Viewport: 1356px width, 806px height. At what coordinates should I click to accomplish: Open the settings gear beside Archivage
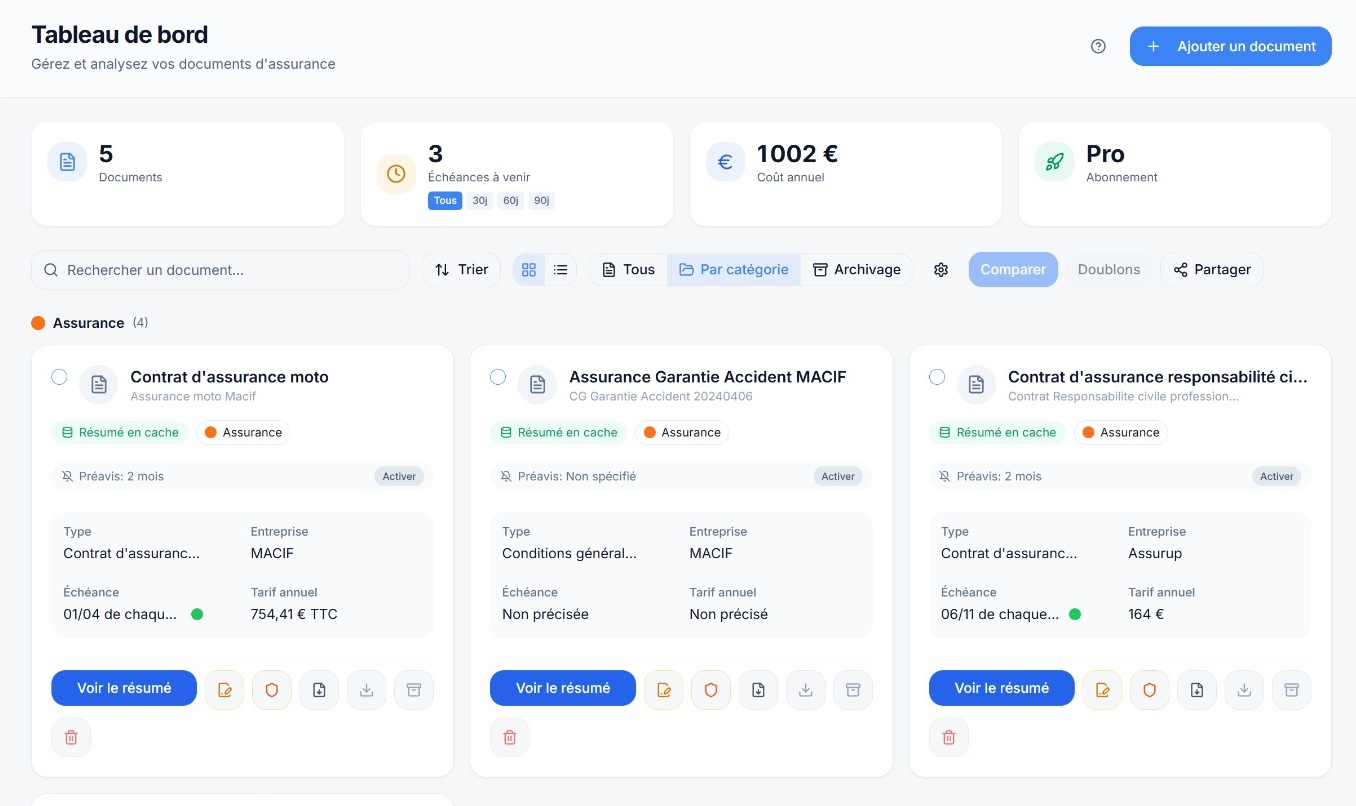pos(941,270)
